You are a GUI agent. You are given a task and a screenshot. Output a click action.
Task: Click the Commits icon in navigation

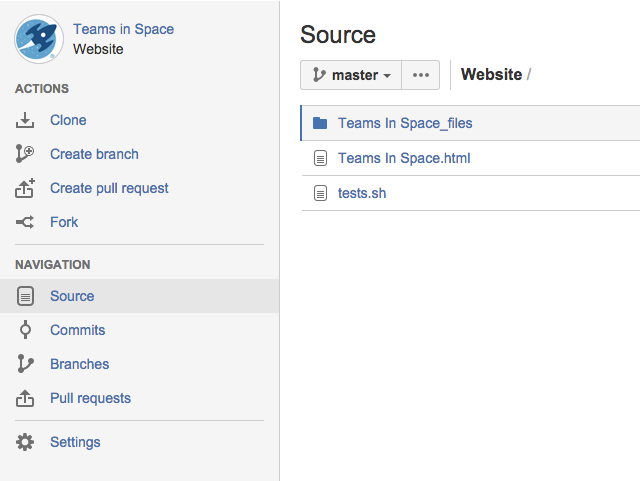[x=26, y=330]
